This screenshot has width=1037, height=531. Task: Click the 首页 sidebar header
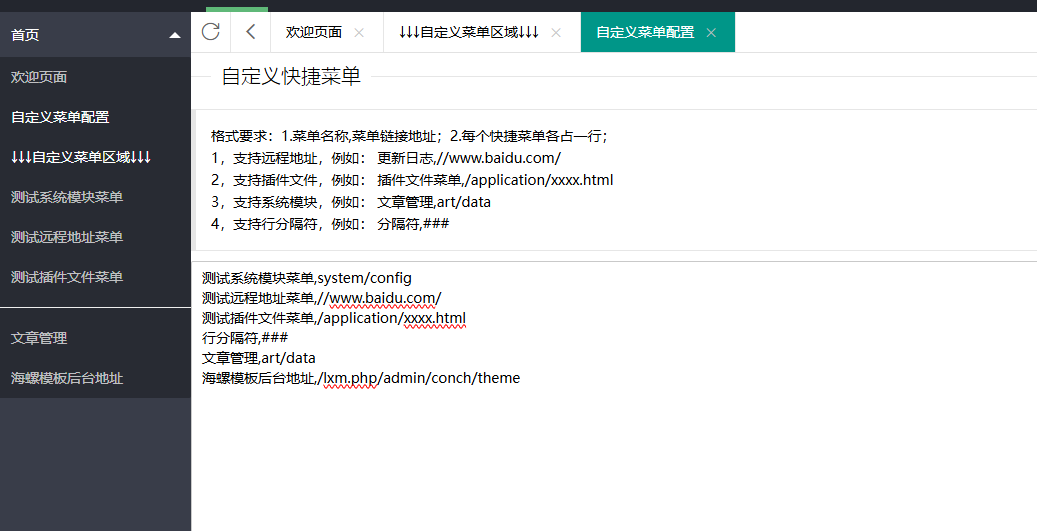[x=26, y=35]
